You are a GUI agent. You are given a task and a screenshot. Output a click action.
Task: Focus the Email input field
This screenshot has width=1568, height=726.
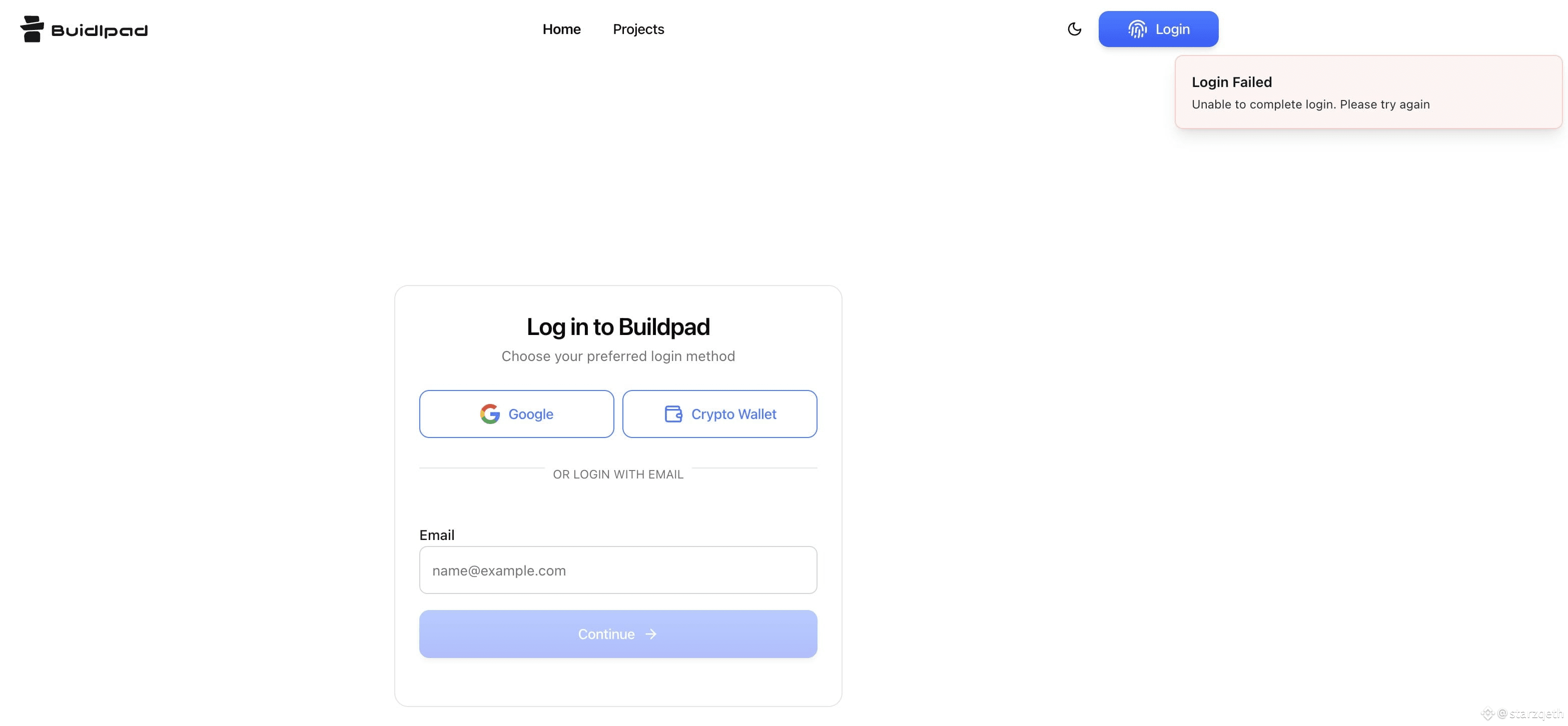[x=618, y=570]
